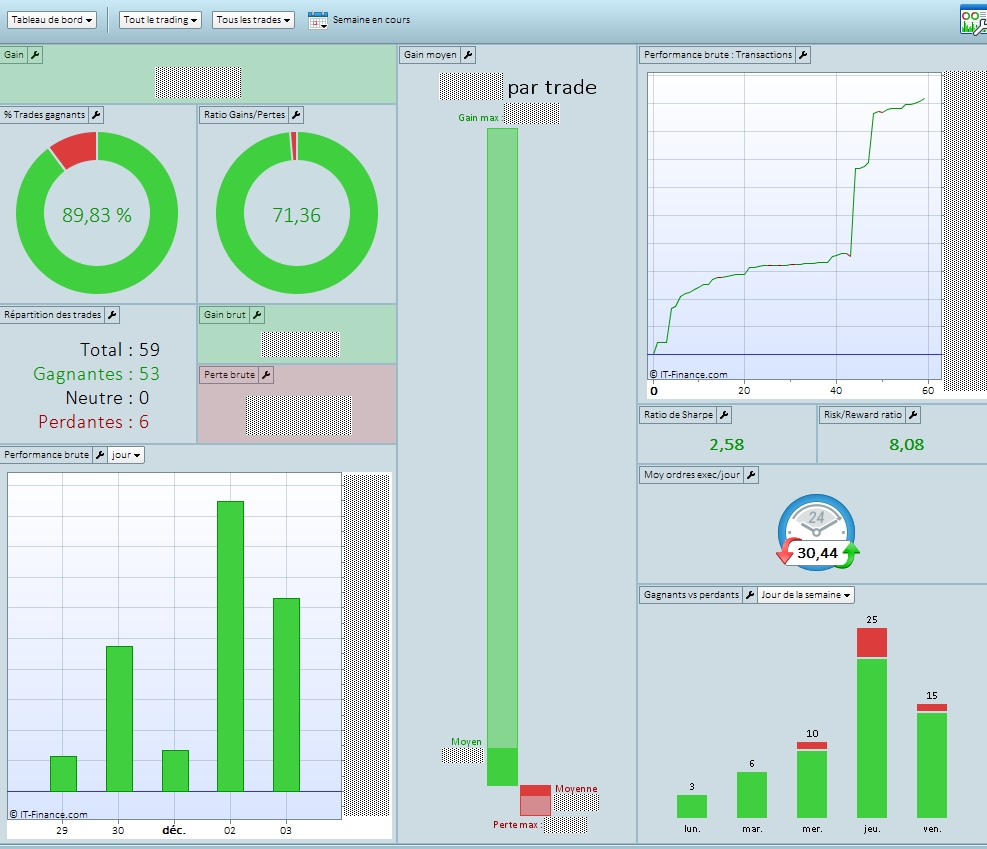Viewport: 987px width, 849px height.
Task: Open Répartition des trades wrench settings
Action: [x=112, y=315]
